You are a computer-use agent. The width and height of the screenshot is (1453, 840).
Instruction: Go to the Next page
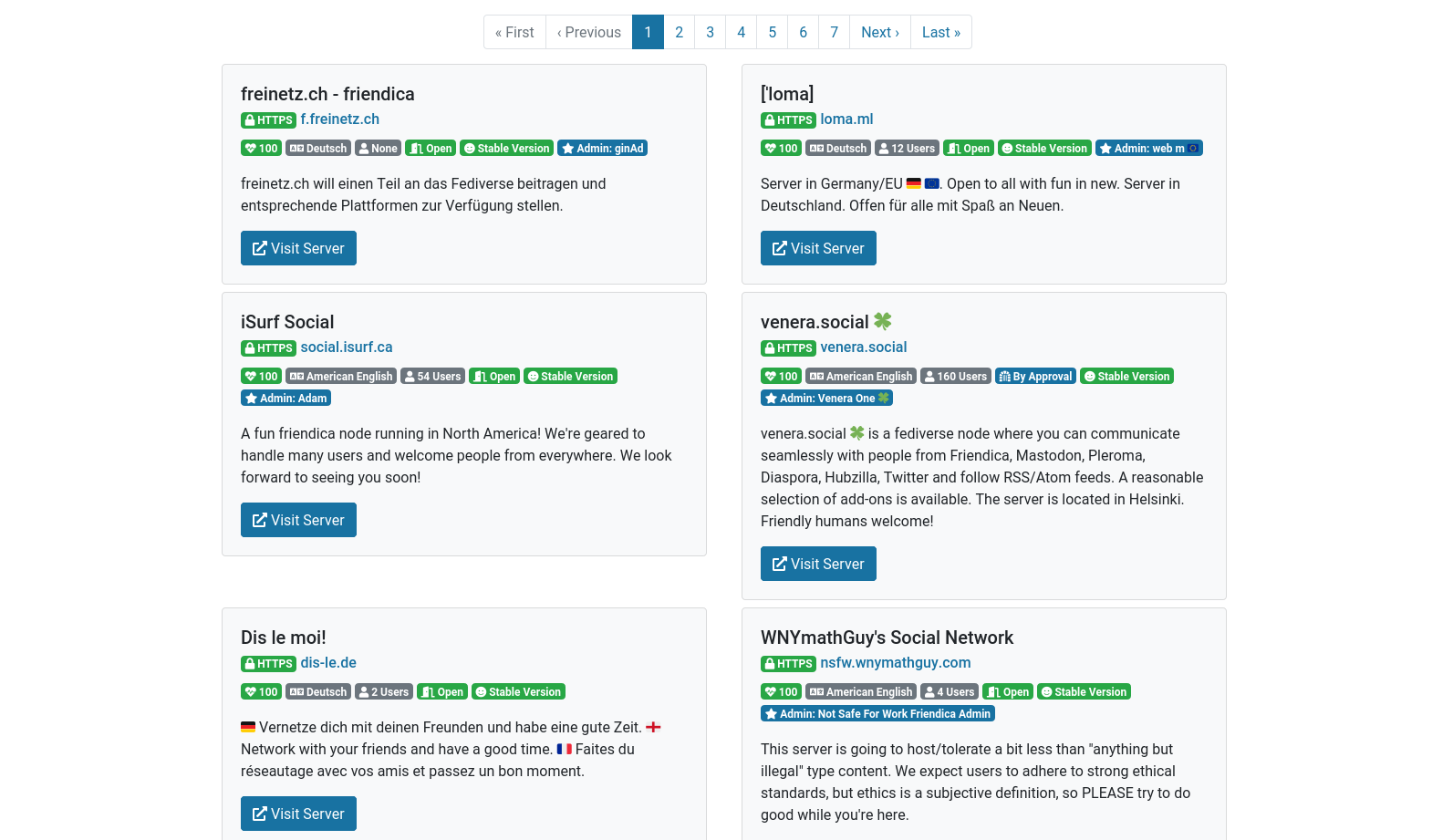click(x=879, y=33)
